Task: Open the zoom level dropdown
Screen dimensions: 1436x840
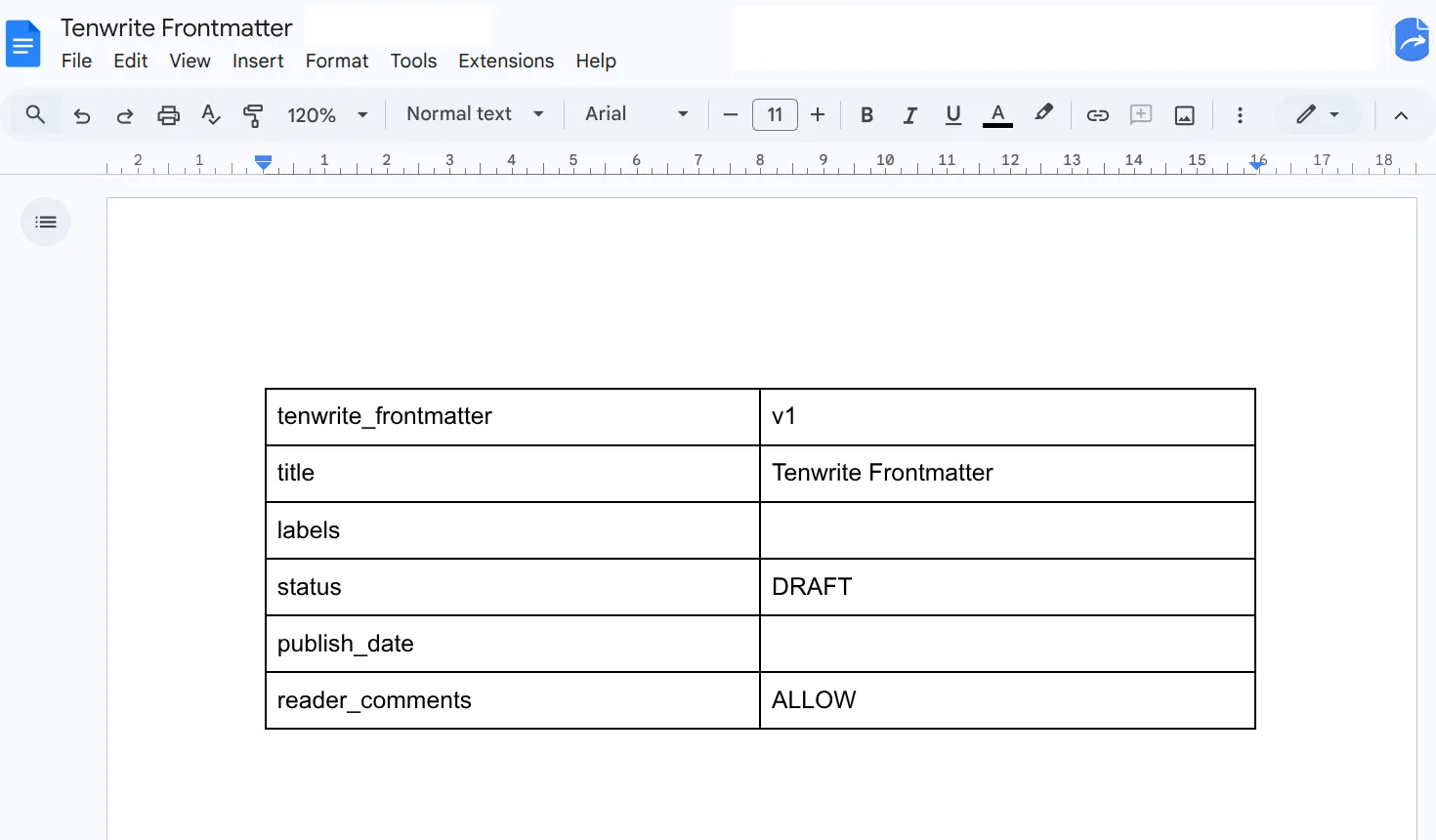Action: pyautogui.click(x=327, y=114)
